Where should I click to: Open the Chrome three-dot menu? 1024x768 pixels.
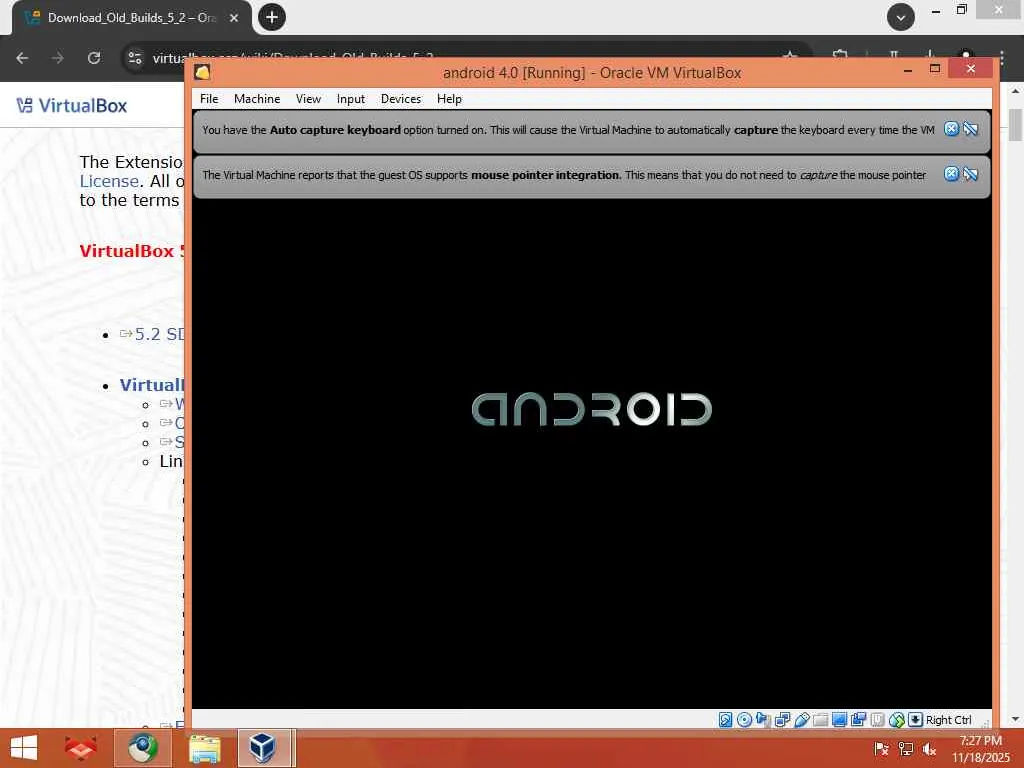click(1002, 58)
